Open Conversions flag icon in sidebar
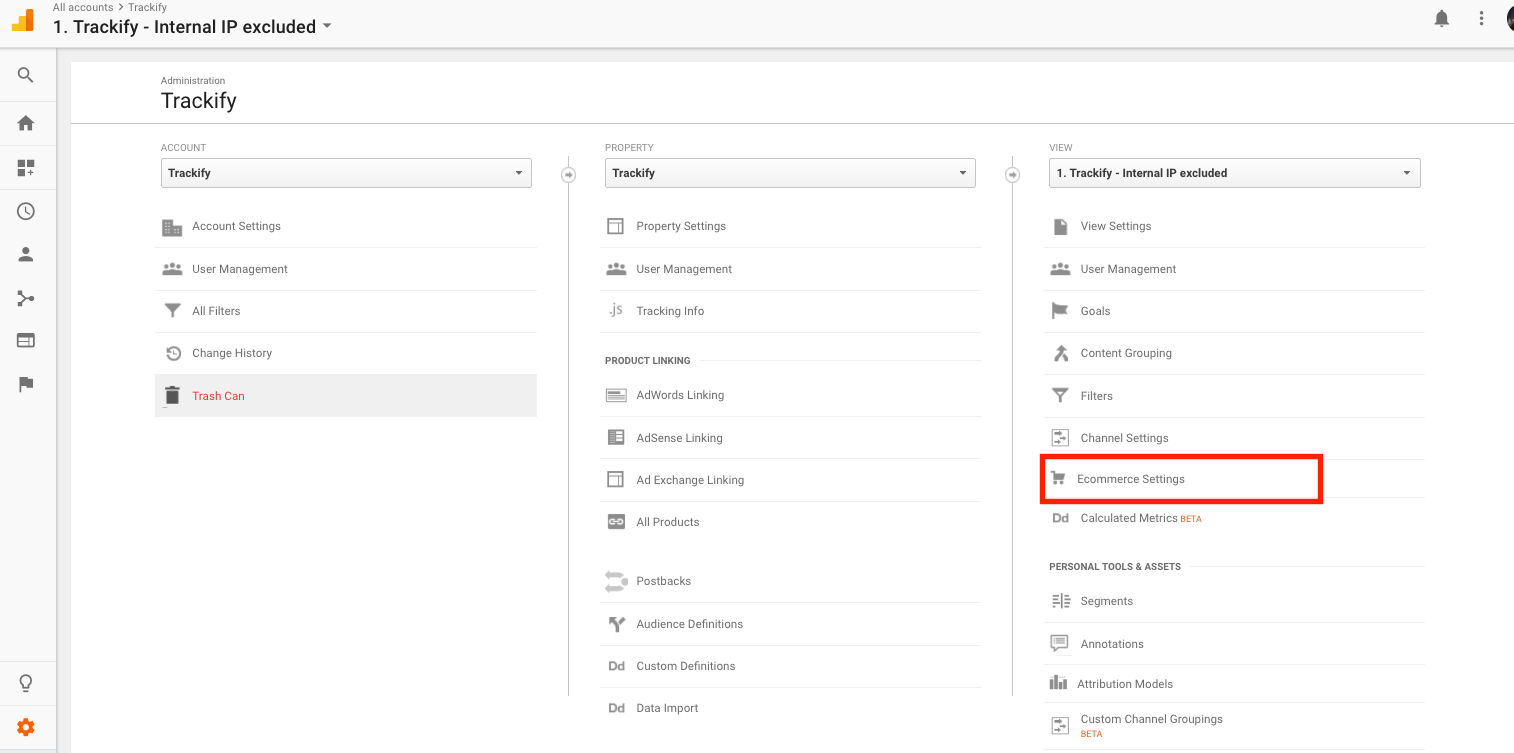Image resolution: width=1514 pixels, height=753 pixels. (x=26, y=385)
